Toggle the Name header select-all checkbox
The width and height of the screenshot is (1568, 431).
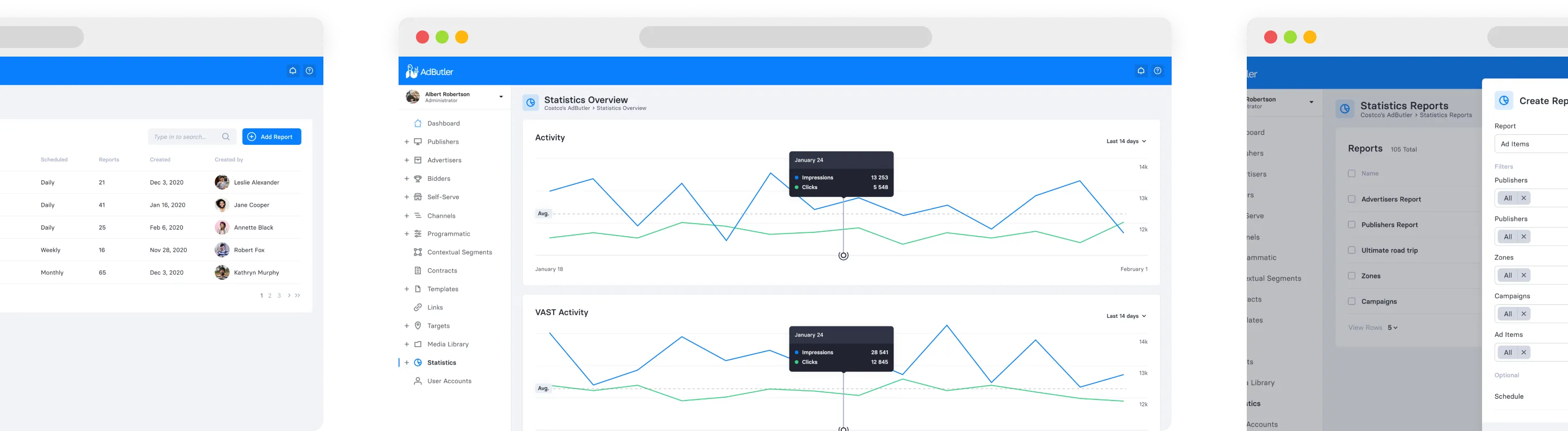pos(1351,174)
